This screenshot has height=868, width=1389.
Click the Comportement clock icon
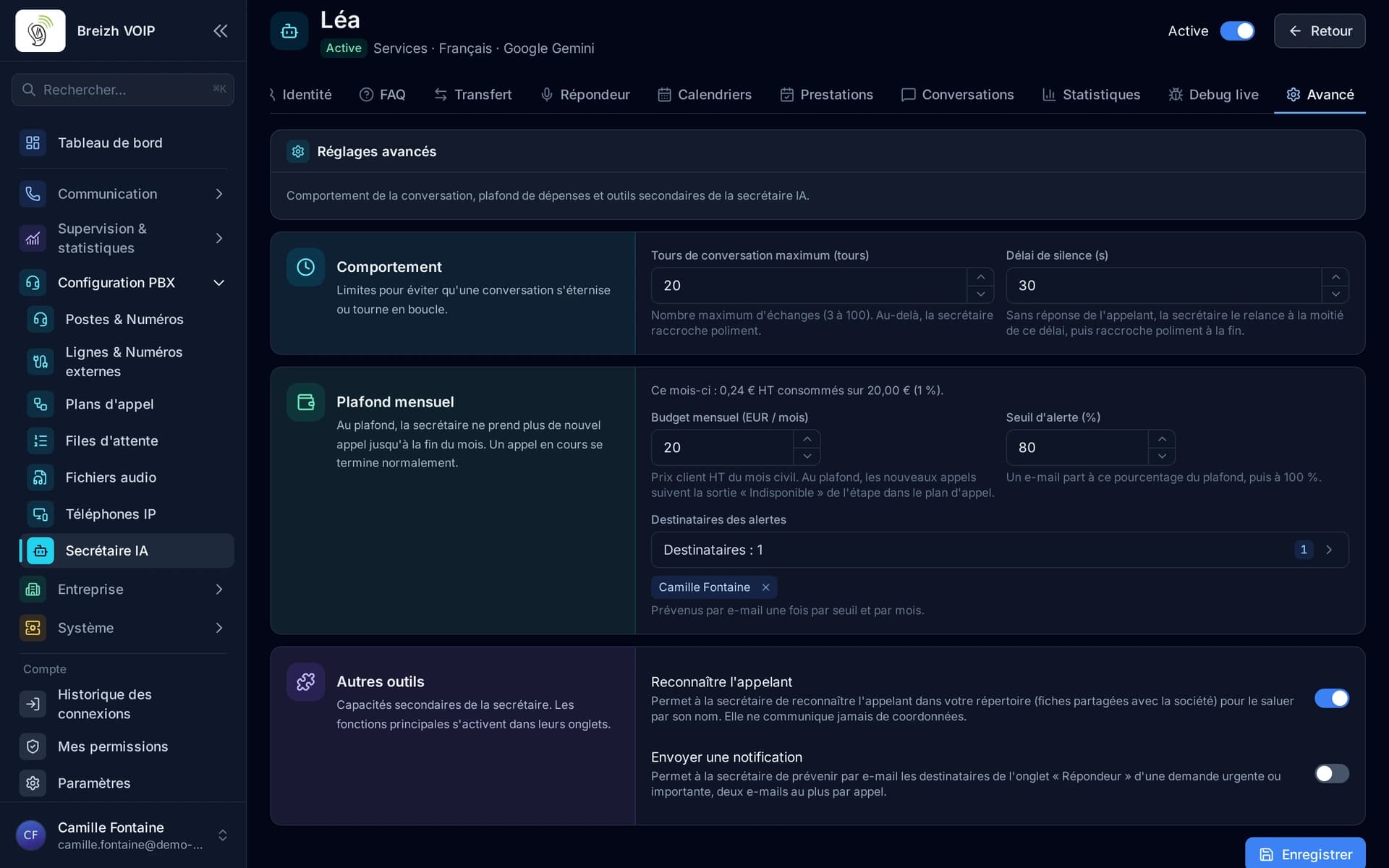point(306,267)
